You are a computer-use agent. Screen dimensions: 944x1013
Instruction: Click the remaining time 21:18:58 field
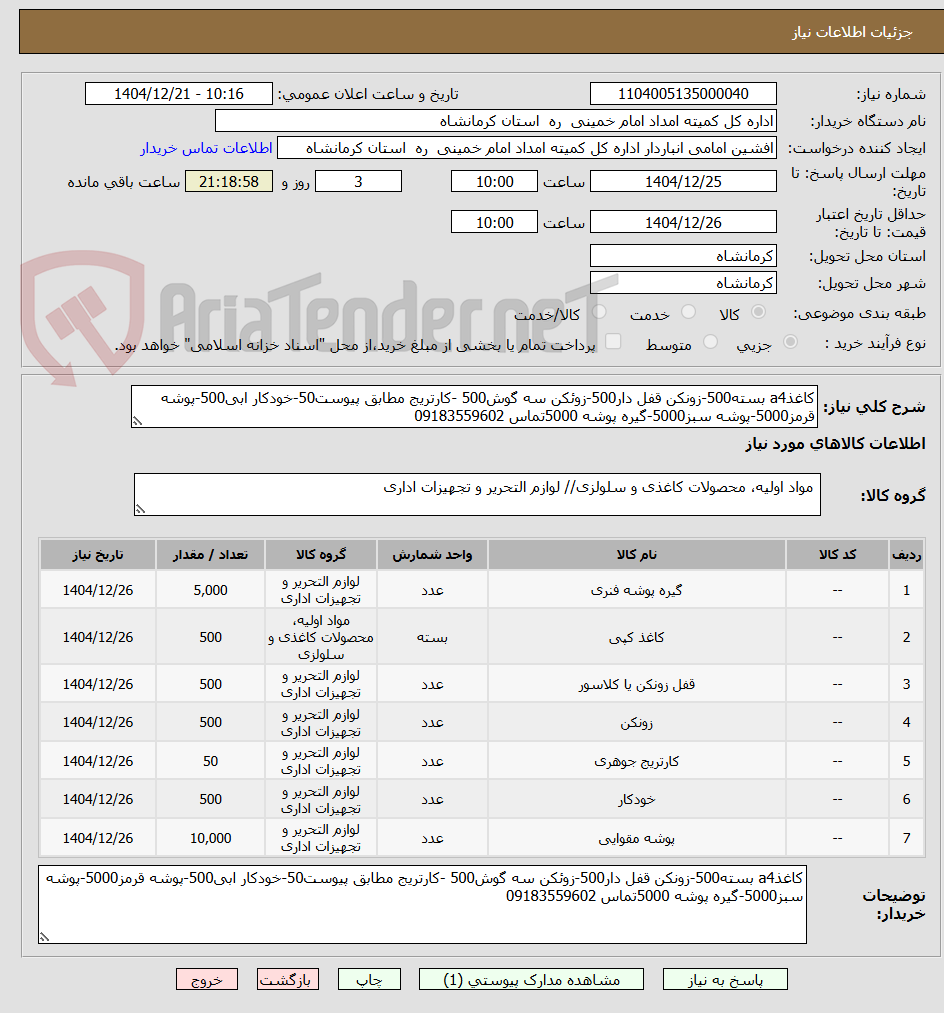coord(229,182)
